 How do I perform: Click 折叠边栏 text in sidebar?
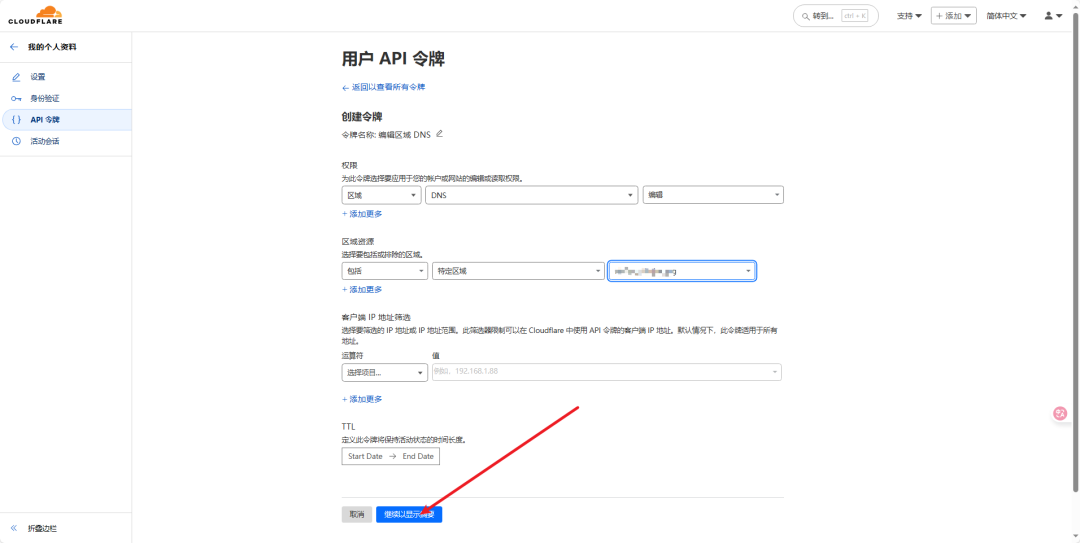click(42, 529)
